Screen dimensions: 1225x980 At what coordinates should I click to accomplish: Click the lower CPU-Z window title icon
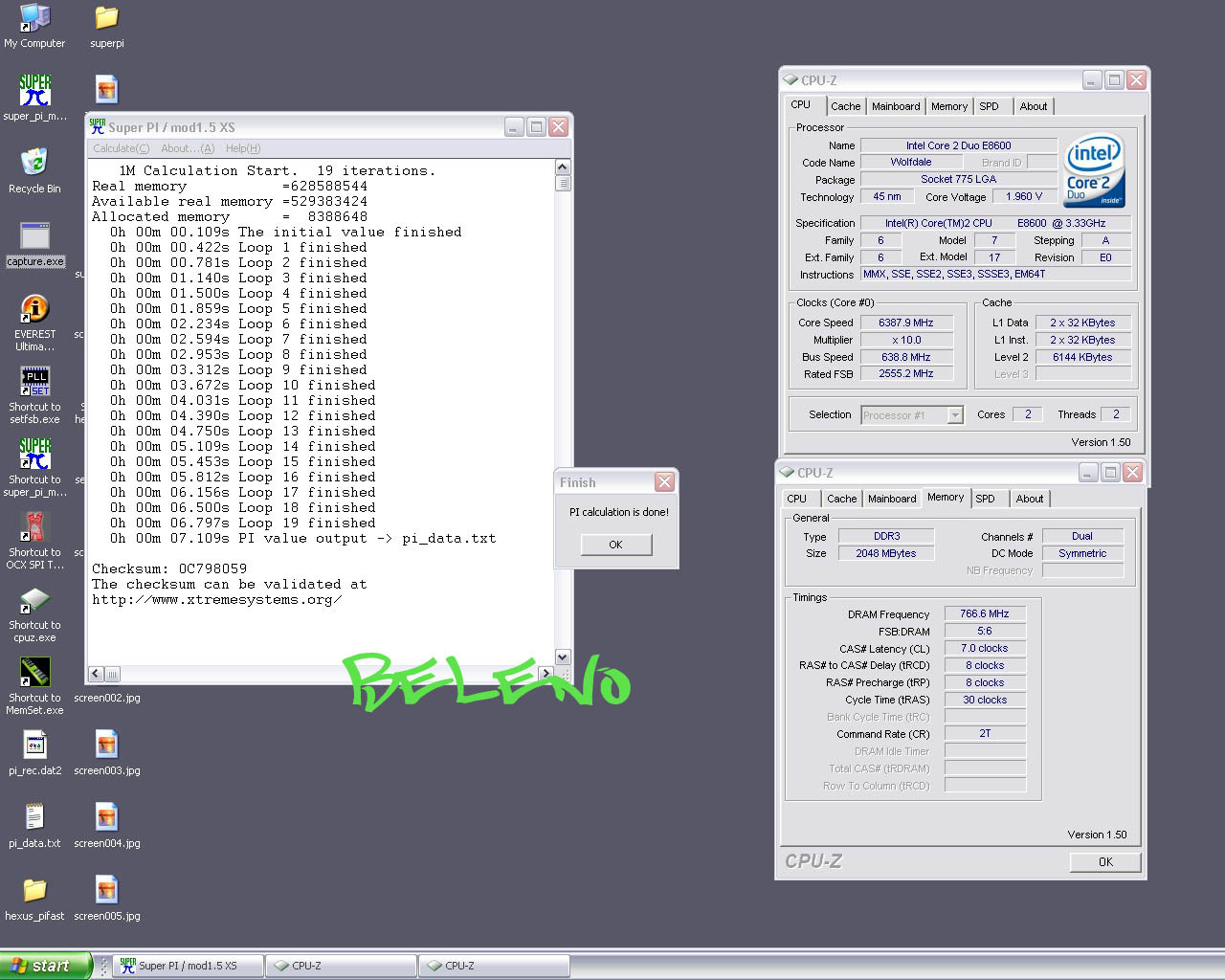pos(787,473)
